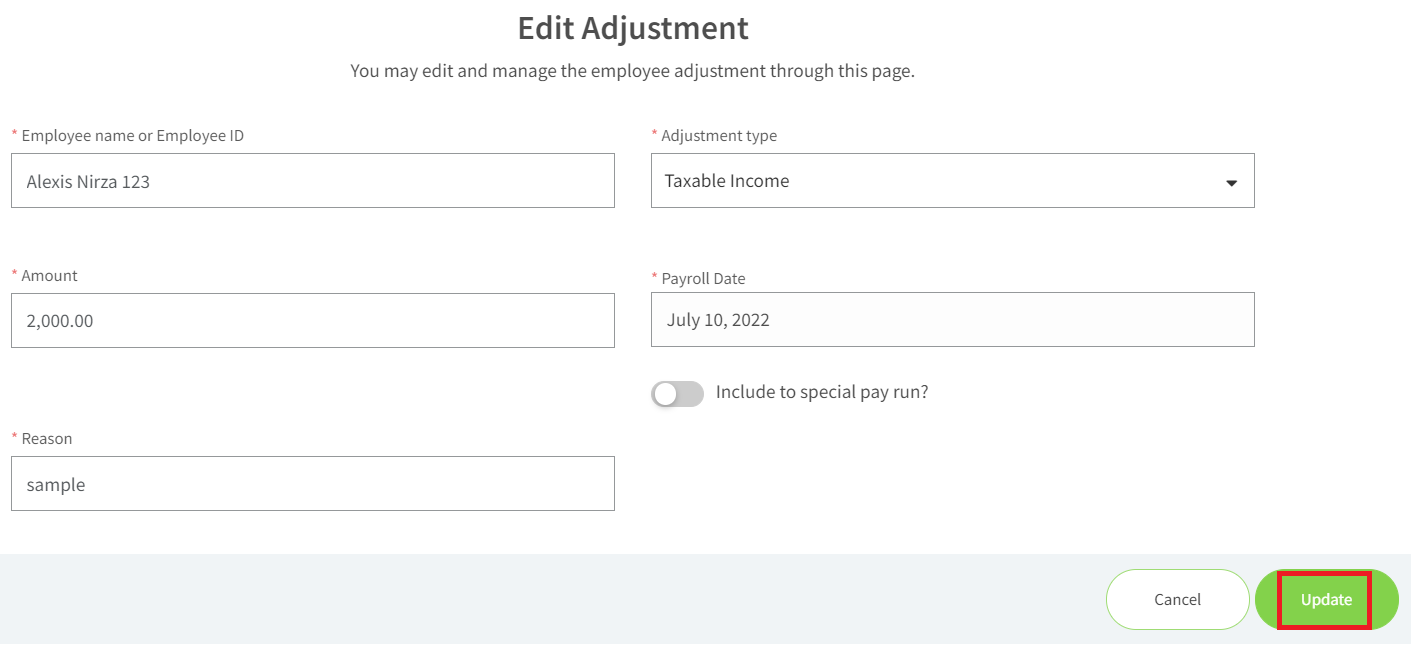1411x649 pixels.
Task: Focus the Employee name or Employee ID field
Action: pos(312,180)
